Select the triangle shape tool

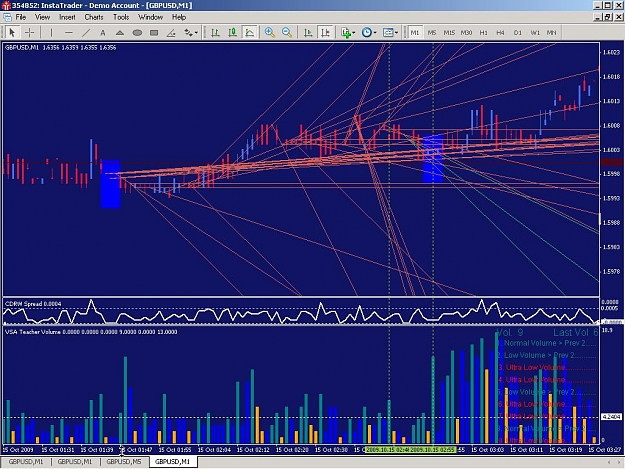click(x=120, y=33)
